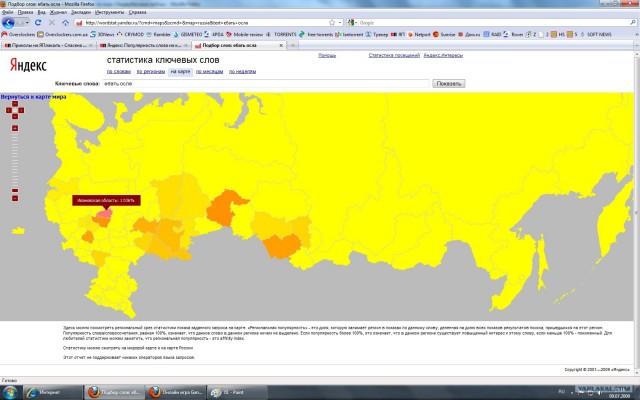
Task: Open Правка menu
Action: tap(25, 13)
